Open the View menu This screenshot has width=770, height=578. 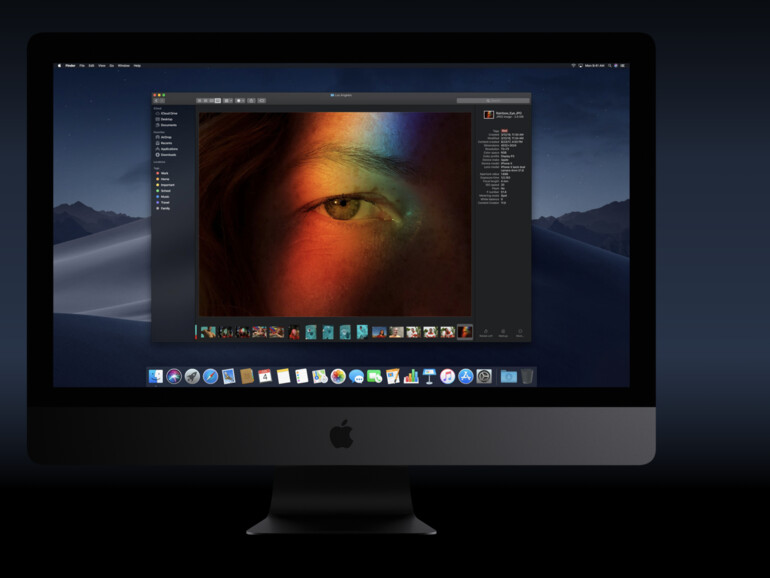[x=102, y=65]
